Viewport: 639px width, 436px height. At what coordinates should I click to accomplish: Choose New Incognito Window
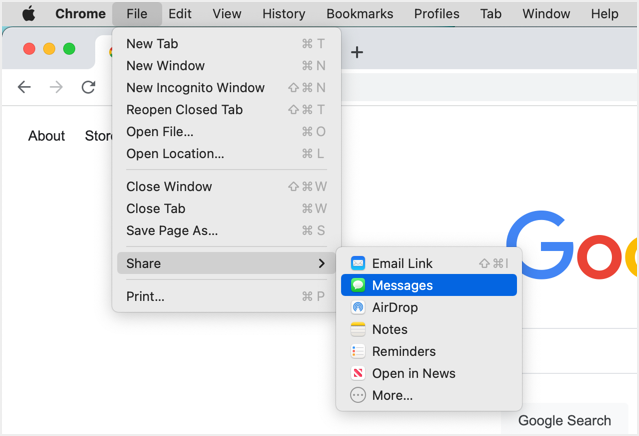click(195, 88)
